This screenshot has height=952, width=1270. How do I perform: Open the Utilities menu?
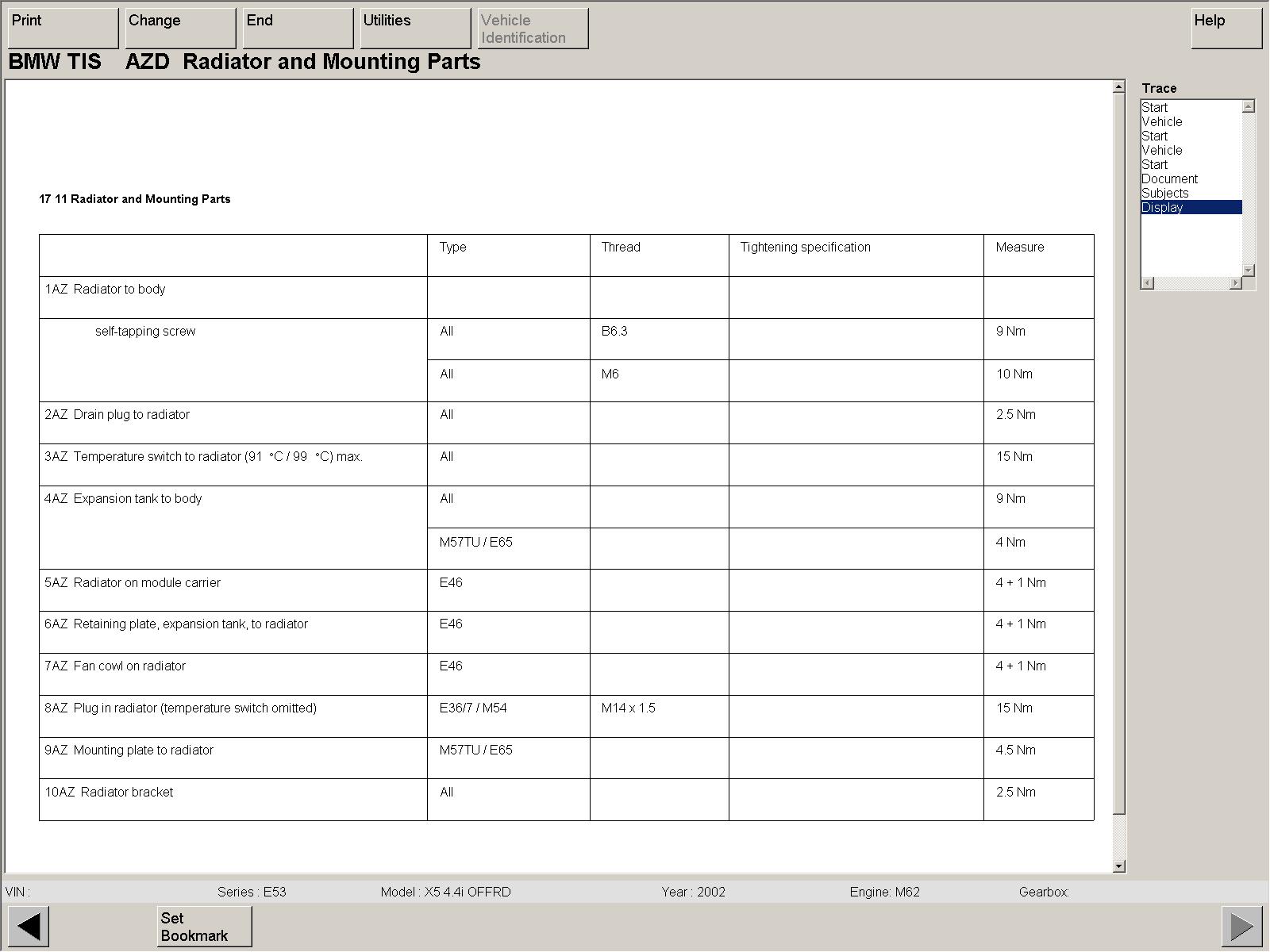415,29
